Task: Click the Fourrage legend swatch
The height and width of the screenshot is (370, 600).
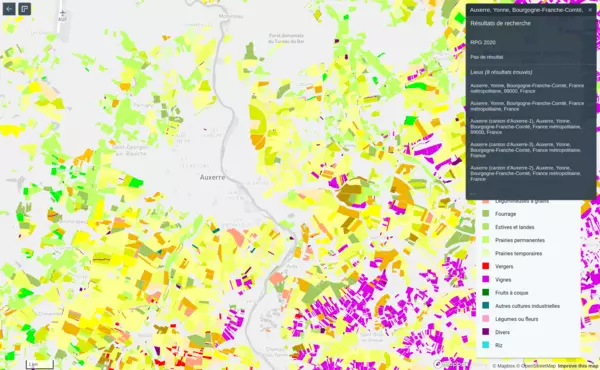Action: click(x=486, y=214)
